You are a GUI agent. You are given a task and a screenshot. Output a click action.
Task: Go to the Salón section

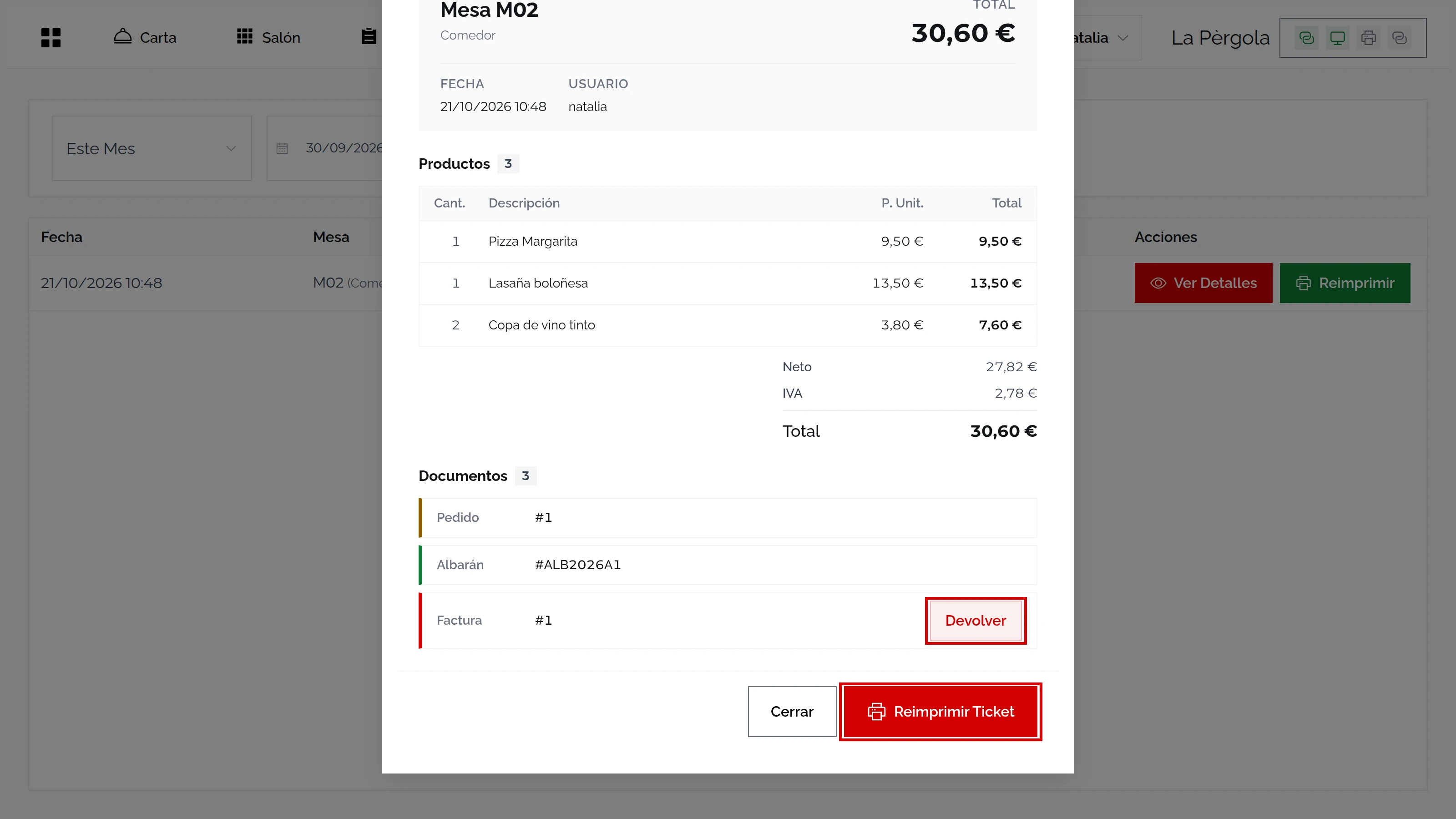[268, 37]
